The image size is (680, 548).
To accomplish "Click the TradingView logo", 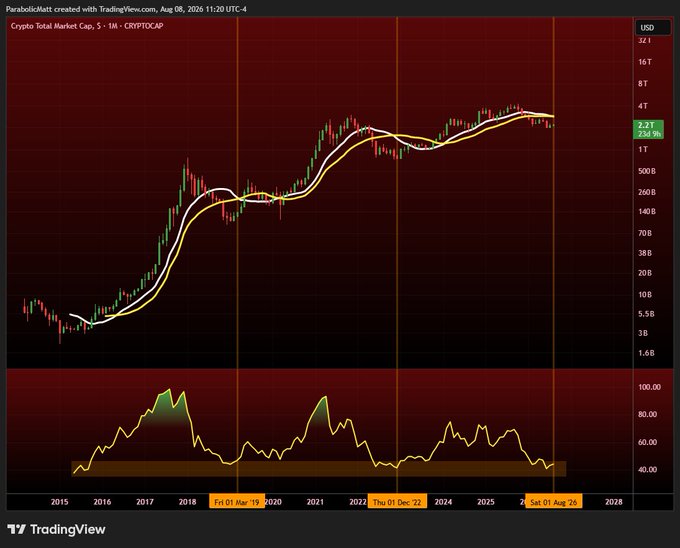I will point(56,529).
